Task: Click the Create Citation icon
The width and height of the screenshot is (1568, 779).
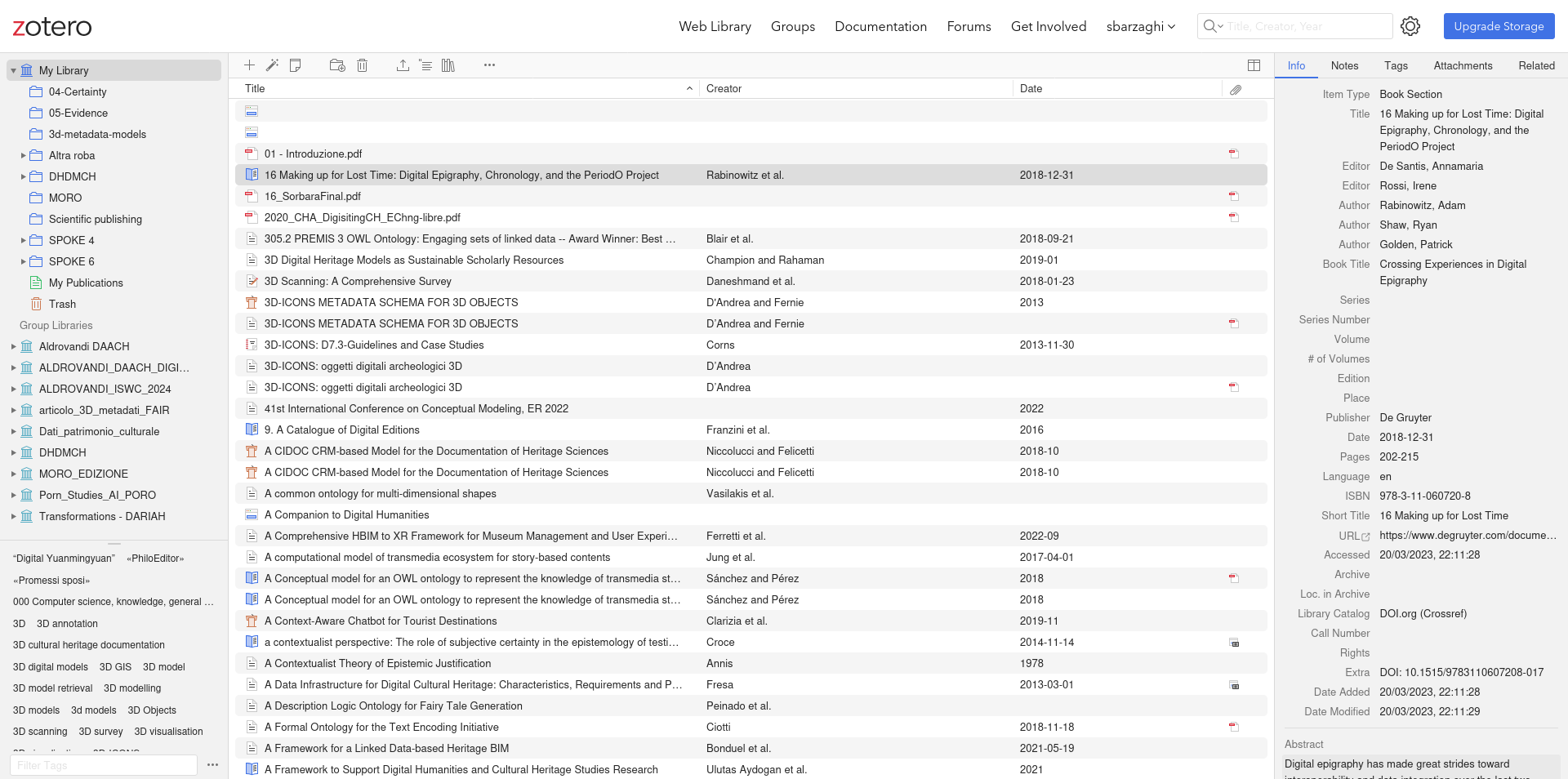Action: [425, 65]
